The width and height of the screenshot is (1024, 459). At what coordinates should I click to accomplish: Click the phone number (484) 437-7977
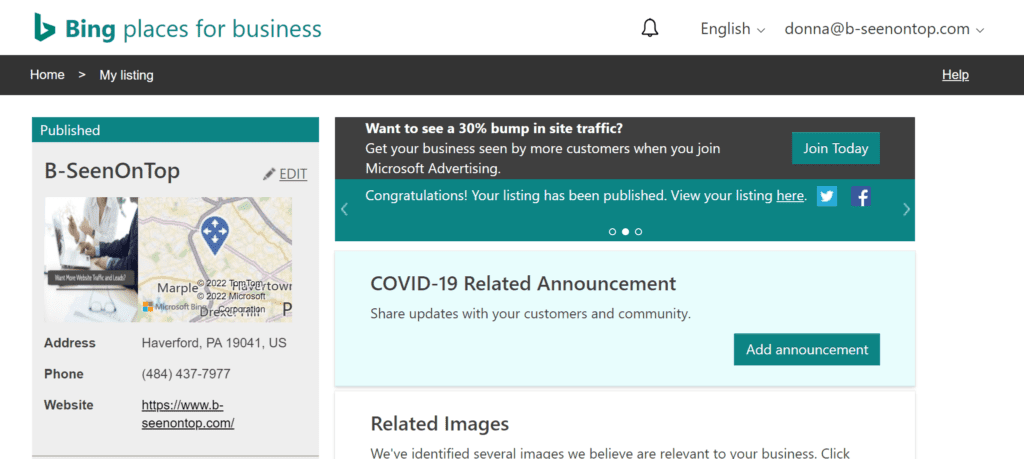(186, 374)
